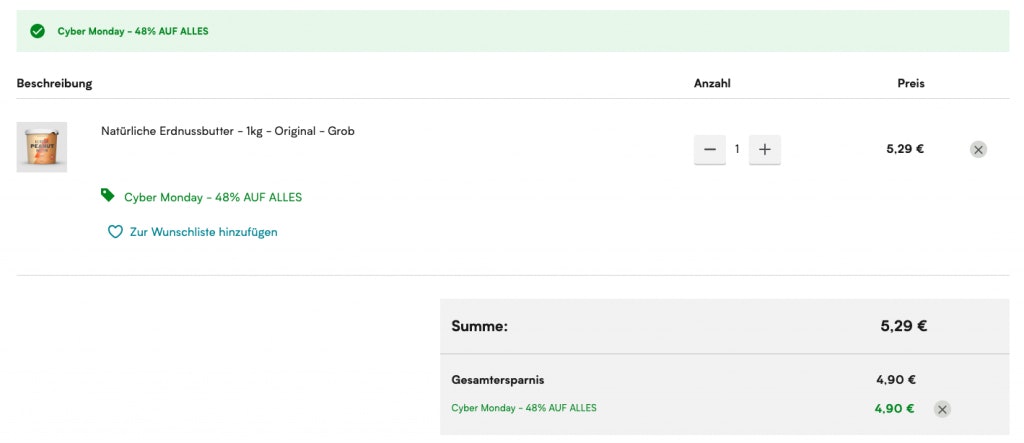Click the quantity value field

pyautogui.click(x=737, y=149)
